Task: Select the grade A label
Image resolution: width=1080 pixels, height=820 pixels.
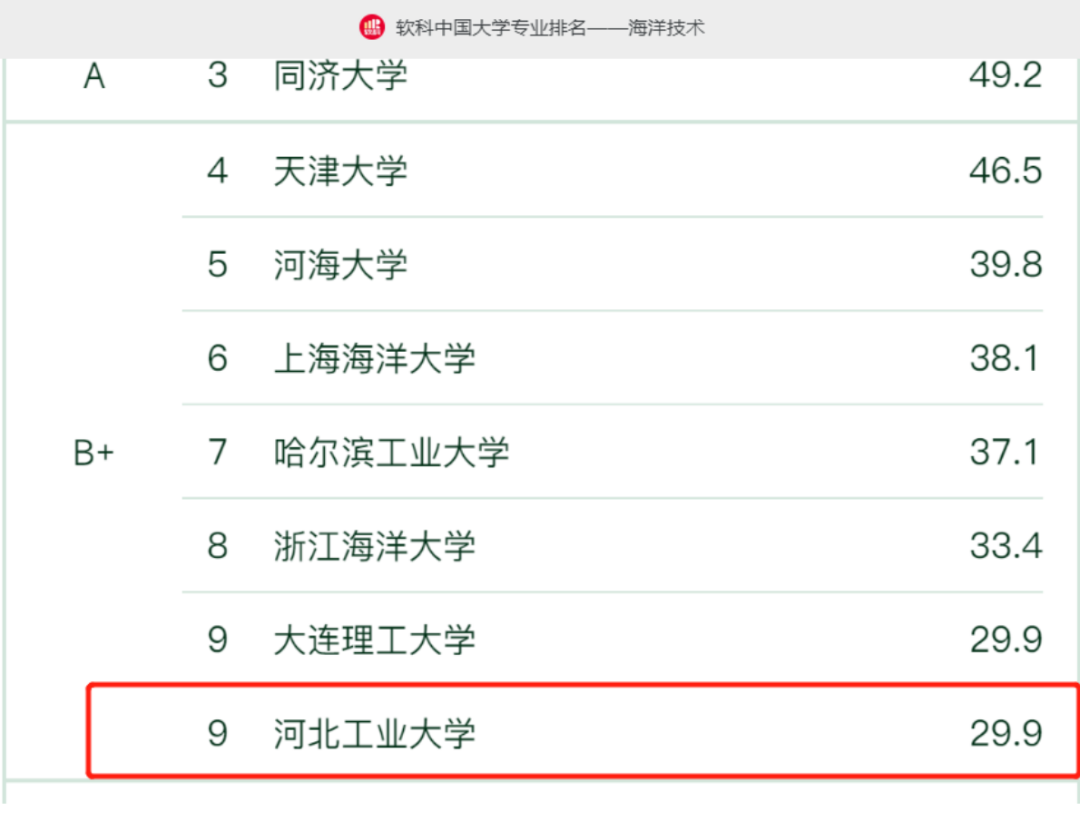Action: [x=94, y=76]
